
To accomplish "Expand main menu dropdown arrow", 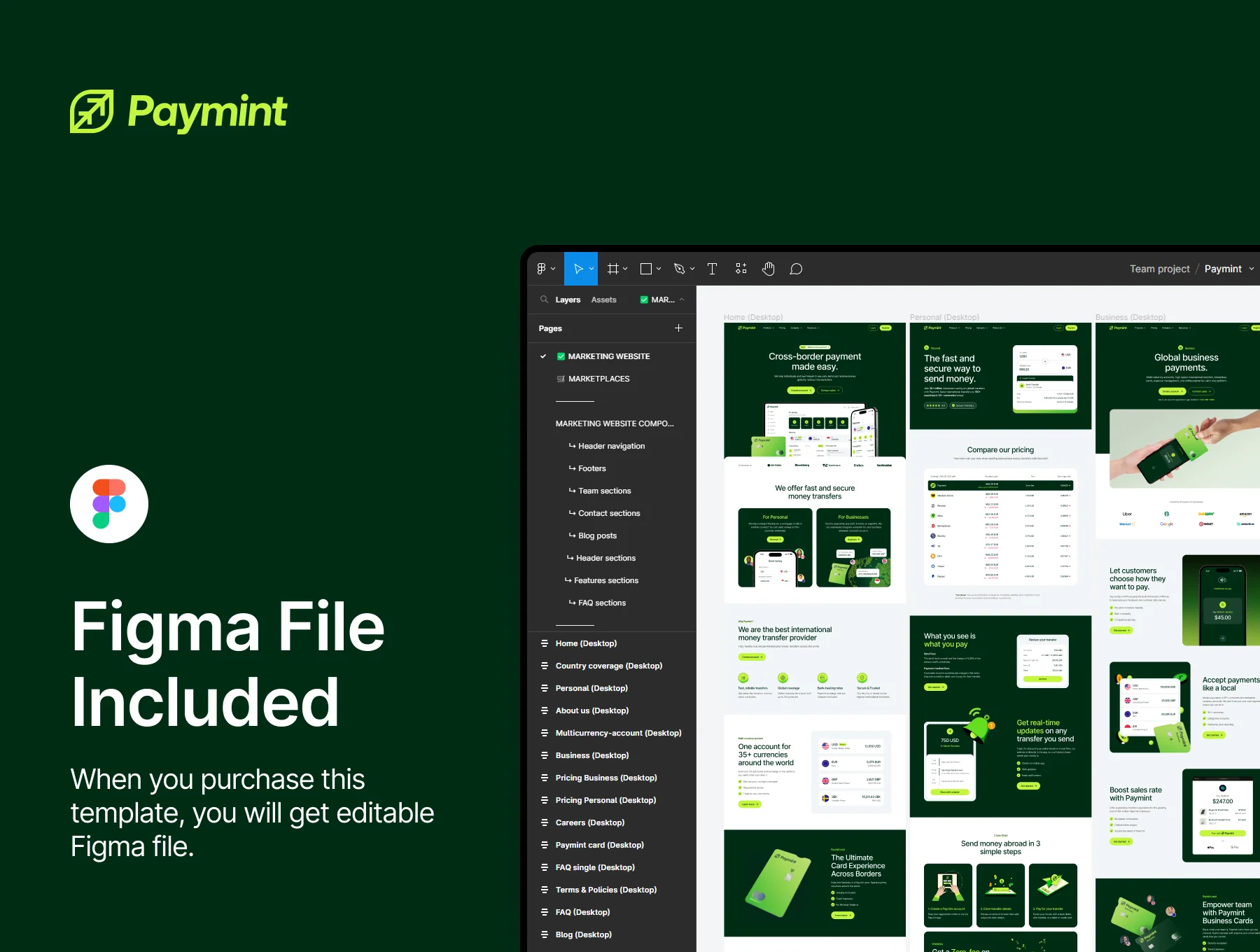I will pyautogui.click(x=553, y=269).
